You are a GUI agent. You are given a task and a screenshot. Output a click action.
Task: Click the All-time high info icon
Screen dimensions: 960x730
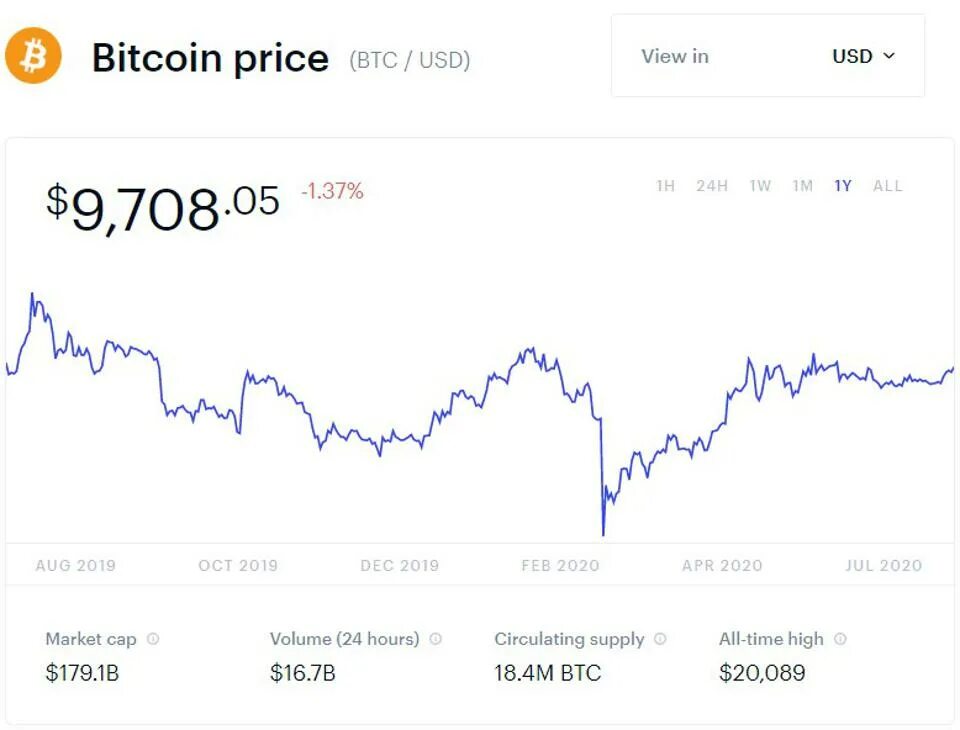[x=841, y=639]
